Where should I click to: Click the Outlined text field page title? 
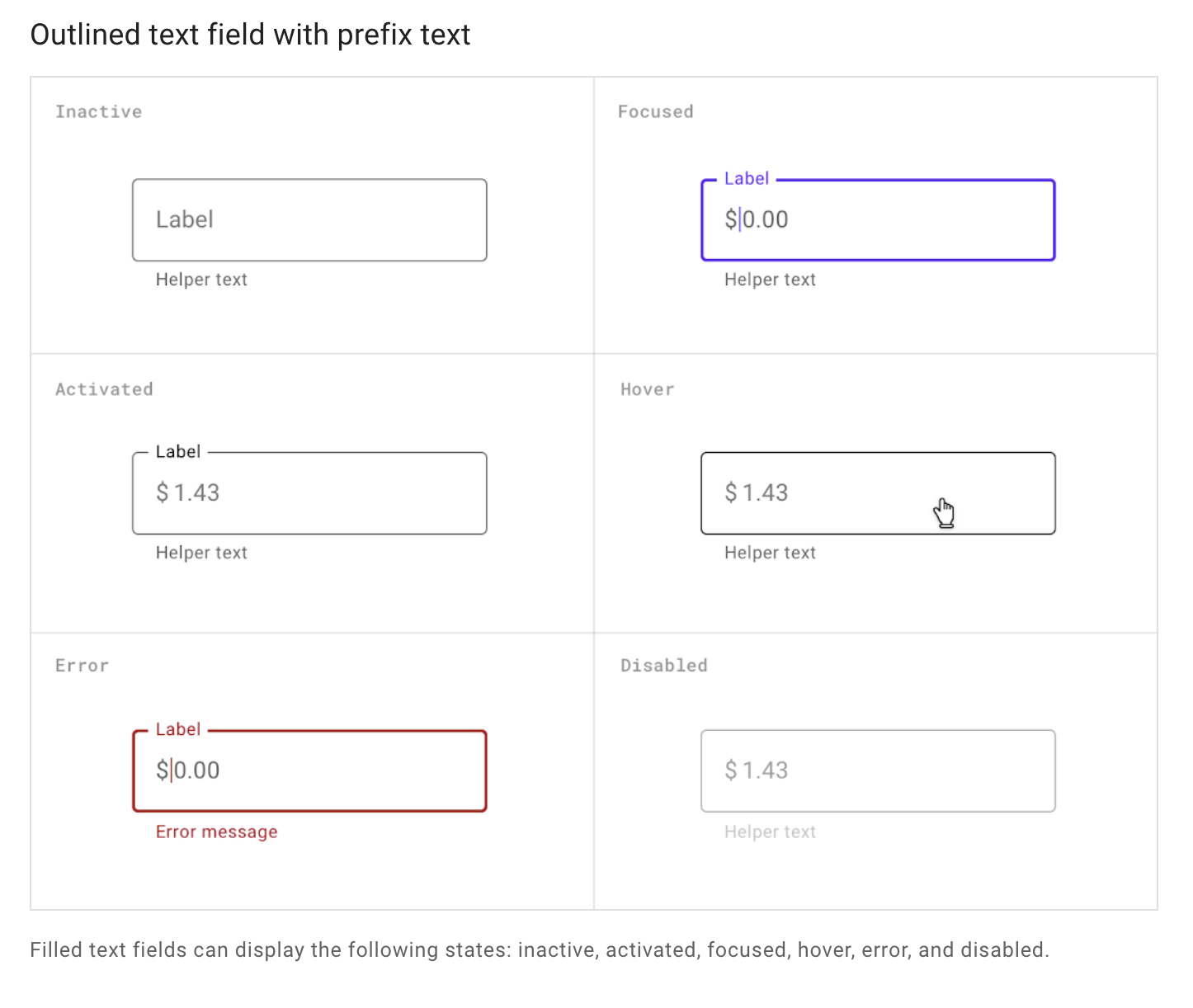250,35
